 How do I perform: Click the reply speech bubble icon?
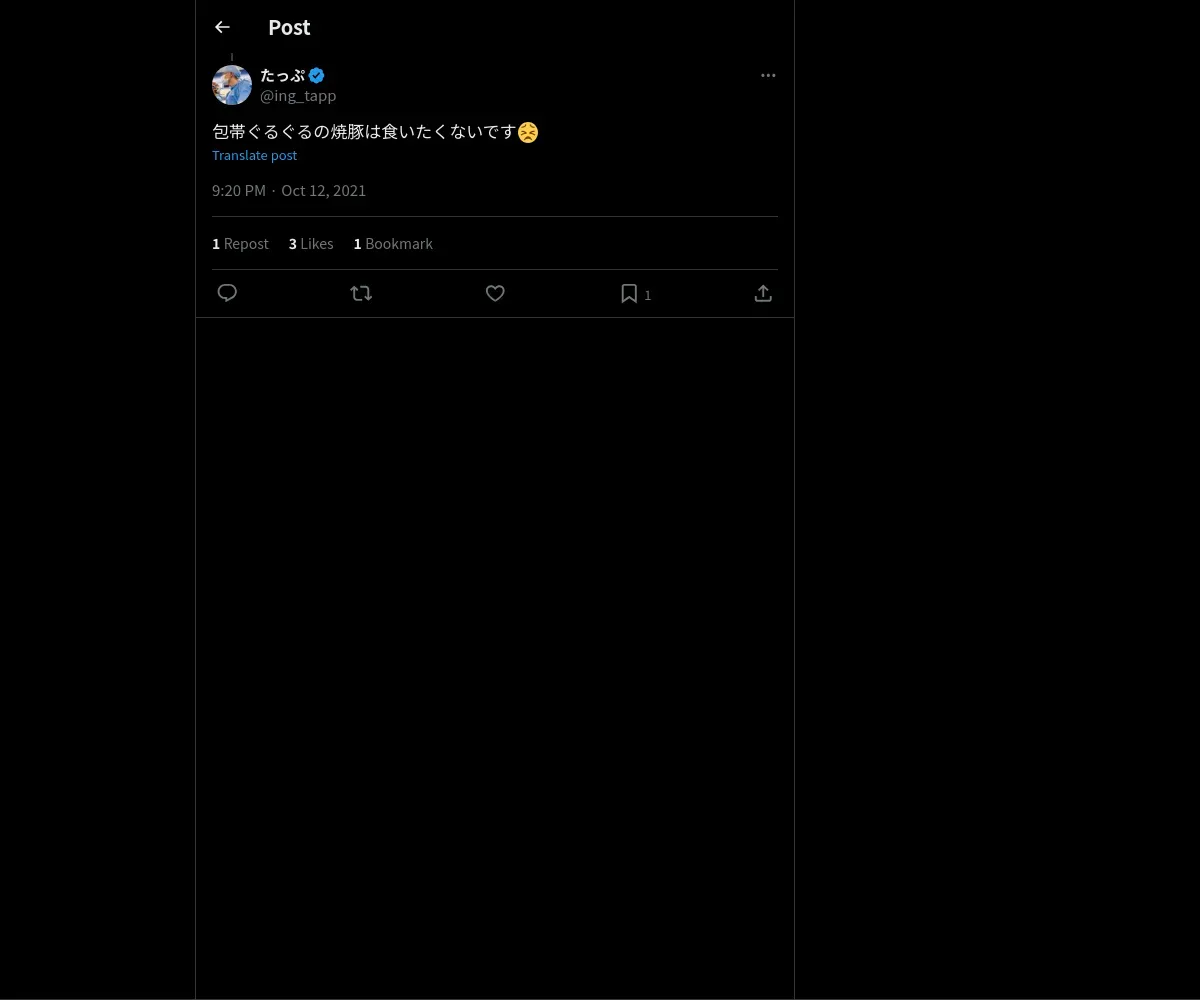[x=227, y=293]
